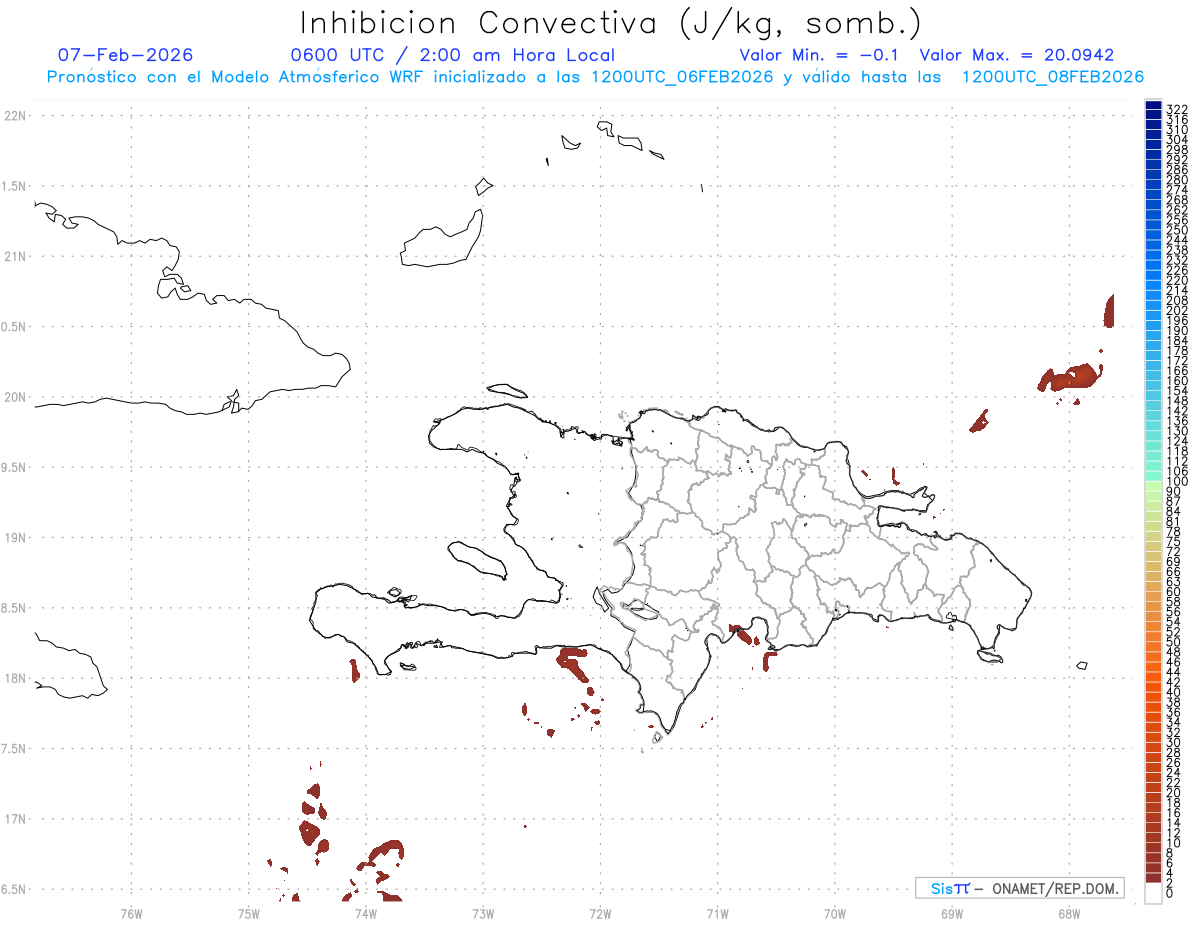Click the "75W" longitude label

(249, 913)
